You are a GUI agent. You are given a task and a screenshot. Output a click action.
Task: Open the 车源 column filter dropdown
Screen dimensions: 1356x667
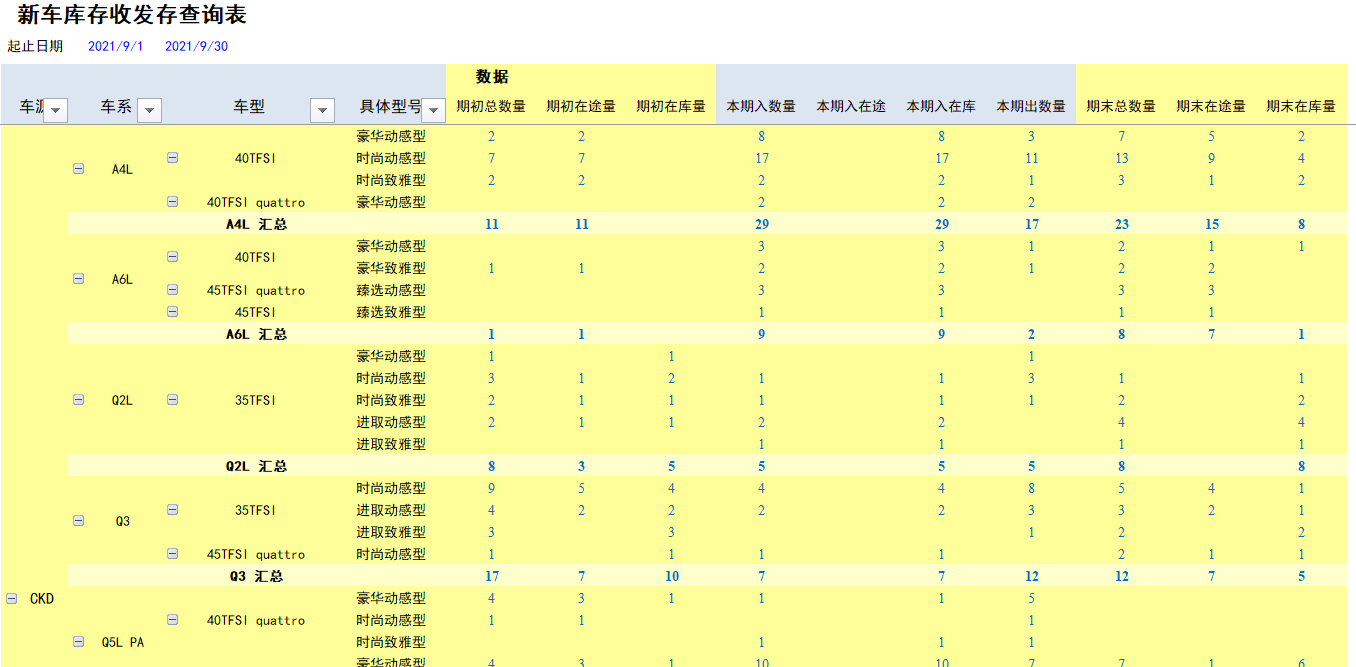coord(54,109)
